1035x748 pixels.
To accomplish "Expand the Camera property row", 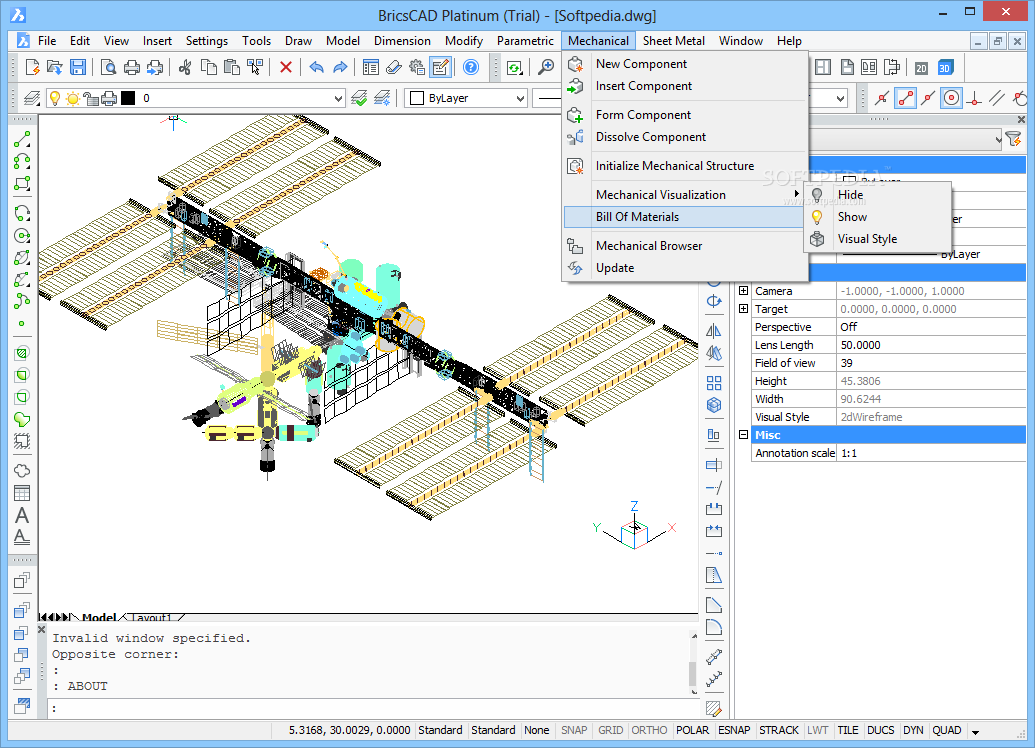I will [743, 290].
